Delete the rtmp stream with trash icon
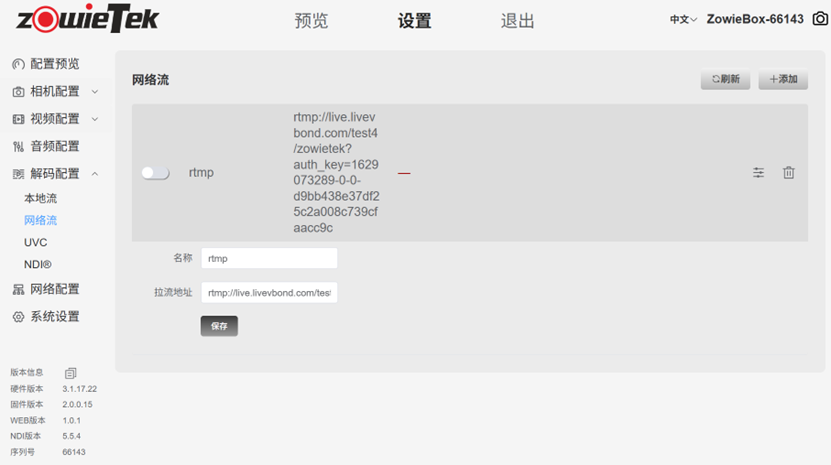This screenshot has width=831, height=465. pos(788,173)
